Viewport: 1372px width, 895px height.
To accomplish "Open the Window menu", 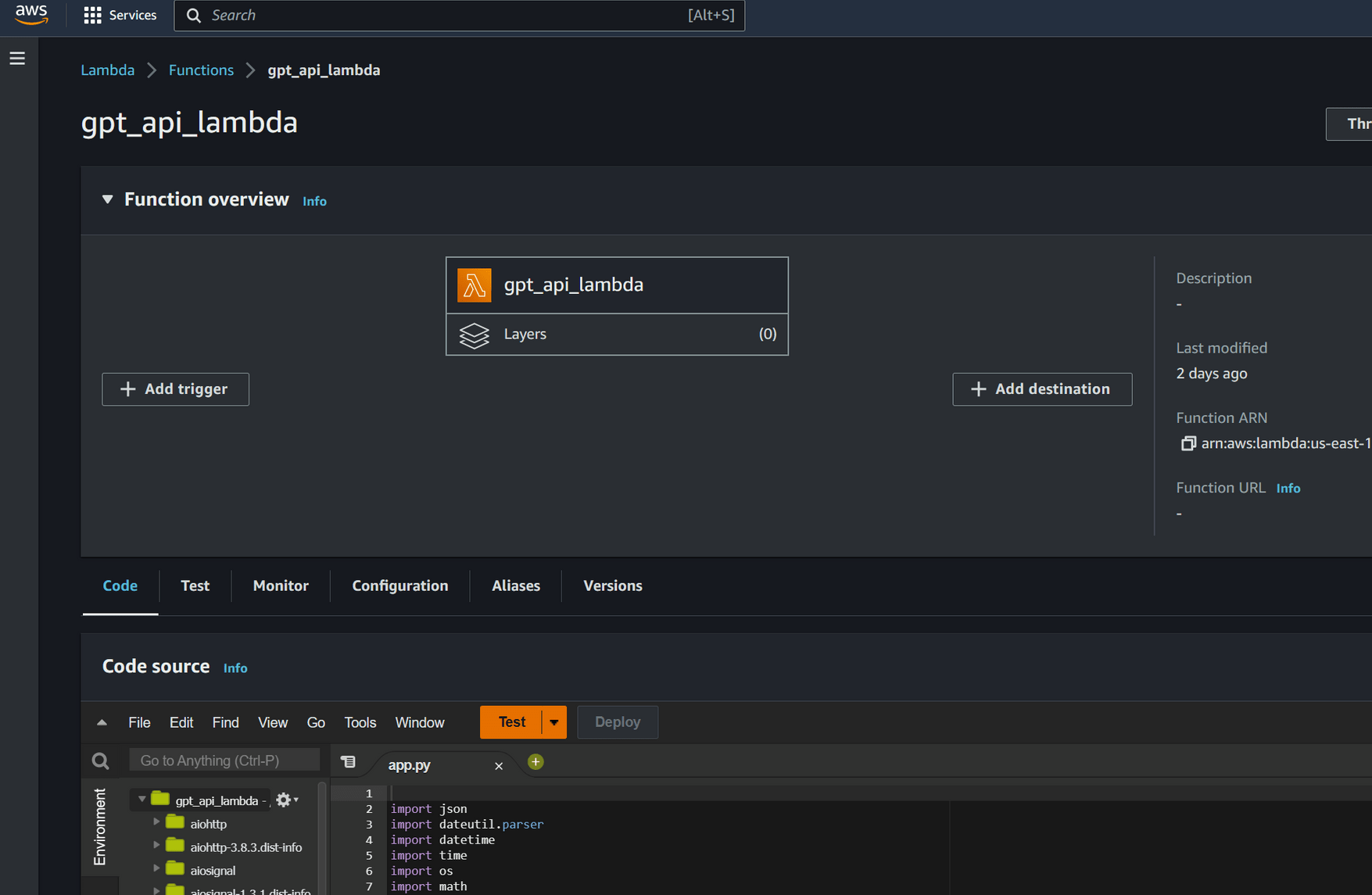I will pos(419,722).
